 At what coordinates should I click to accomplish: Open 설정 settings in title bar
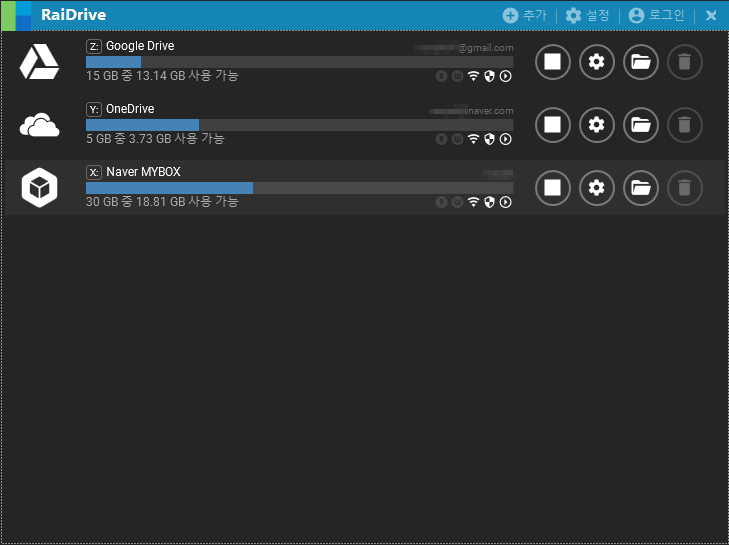tap(587, 15)
